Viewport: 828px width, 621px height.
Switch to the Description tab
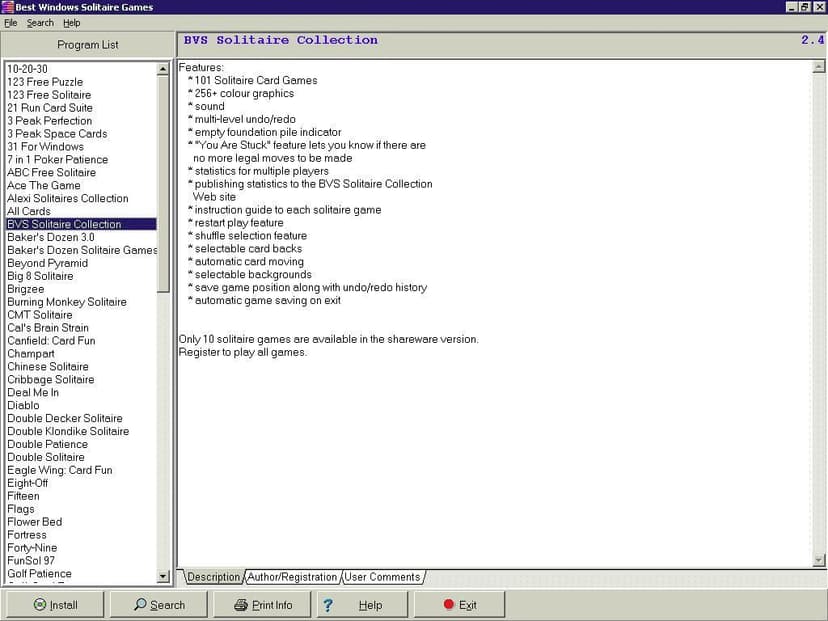click(213, 577)
